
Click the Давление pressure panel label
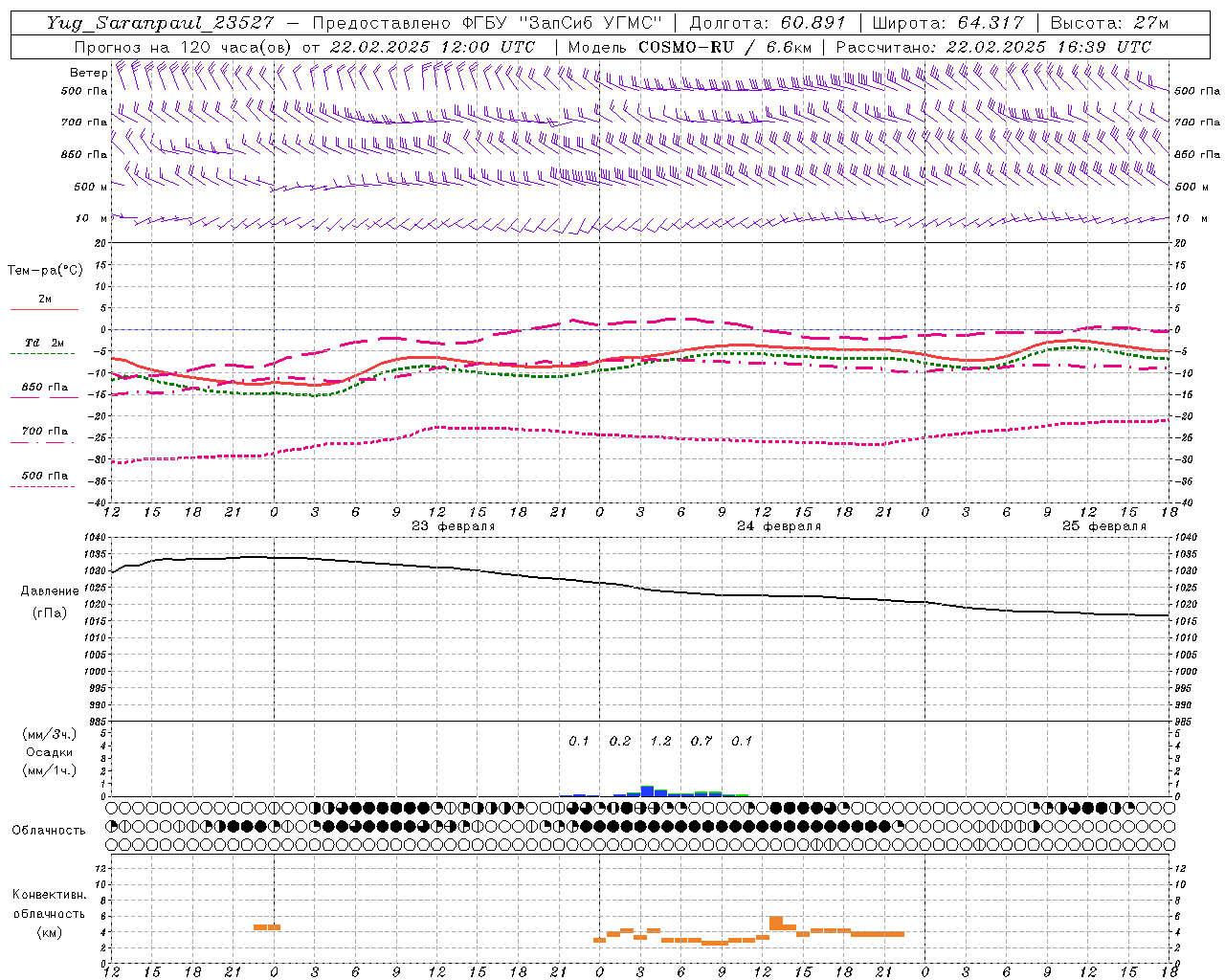pyautogui.click(x=50, y=591)
